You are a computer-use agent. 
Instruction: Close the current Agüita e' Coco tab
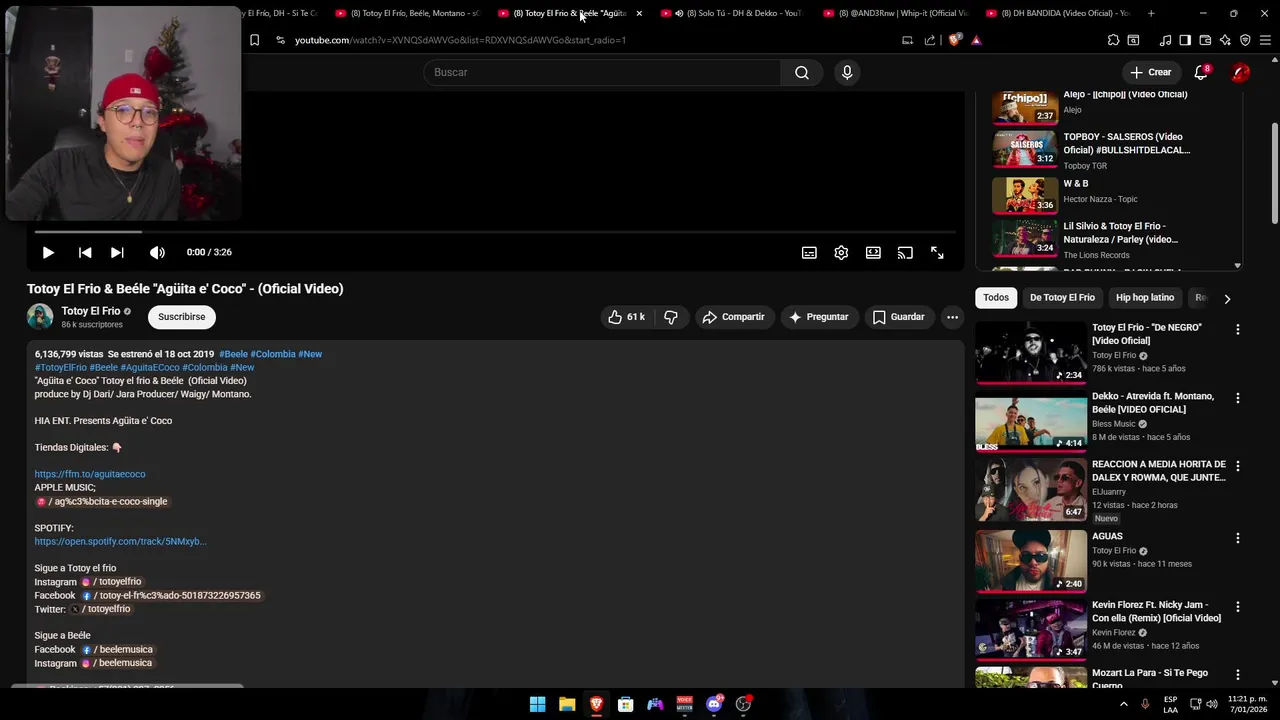(639, 13)
